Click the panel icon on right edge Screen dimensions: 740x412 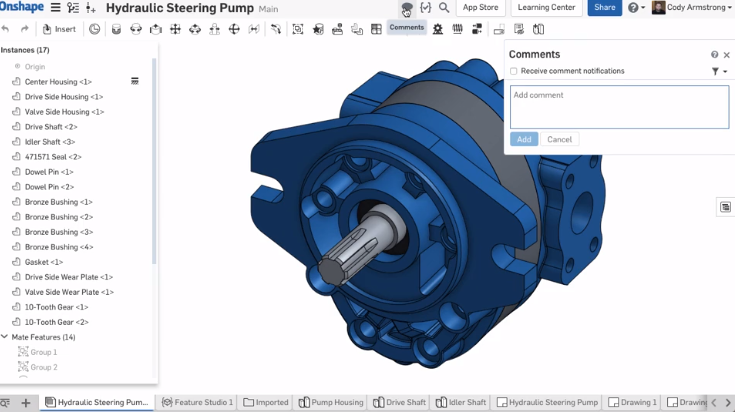pyautogui.click(x=725, y=207)
